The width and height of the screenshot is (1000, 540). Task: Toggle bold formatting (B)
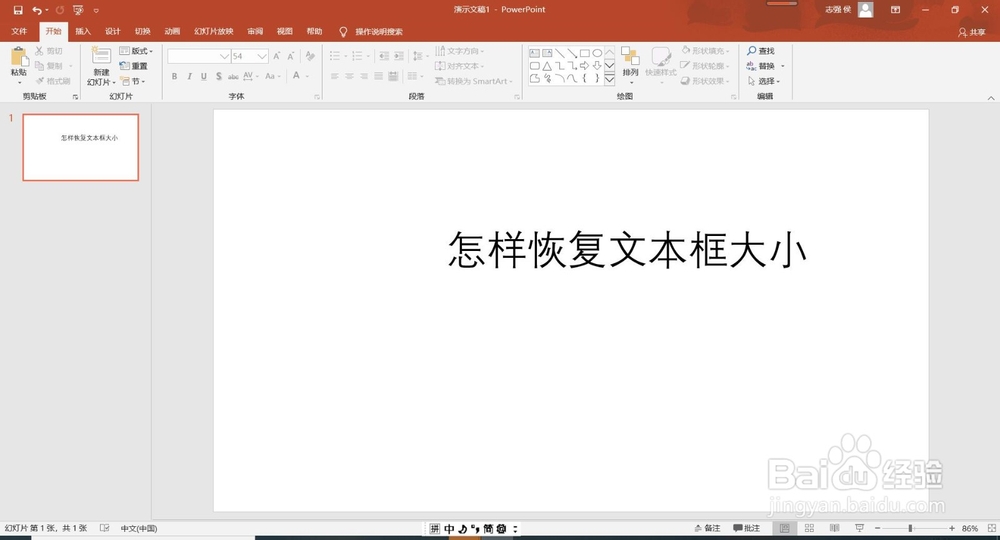tap(174, 76)
